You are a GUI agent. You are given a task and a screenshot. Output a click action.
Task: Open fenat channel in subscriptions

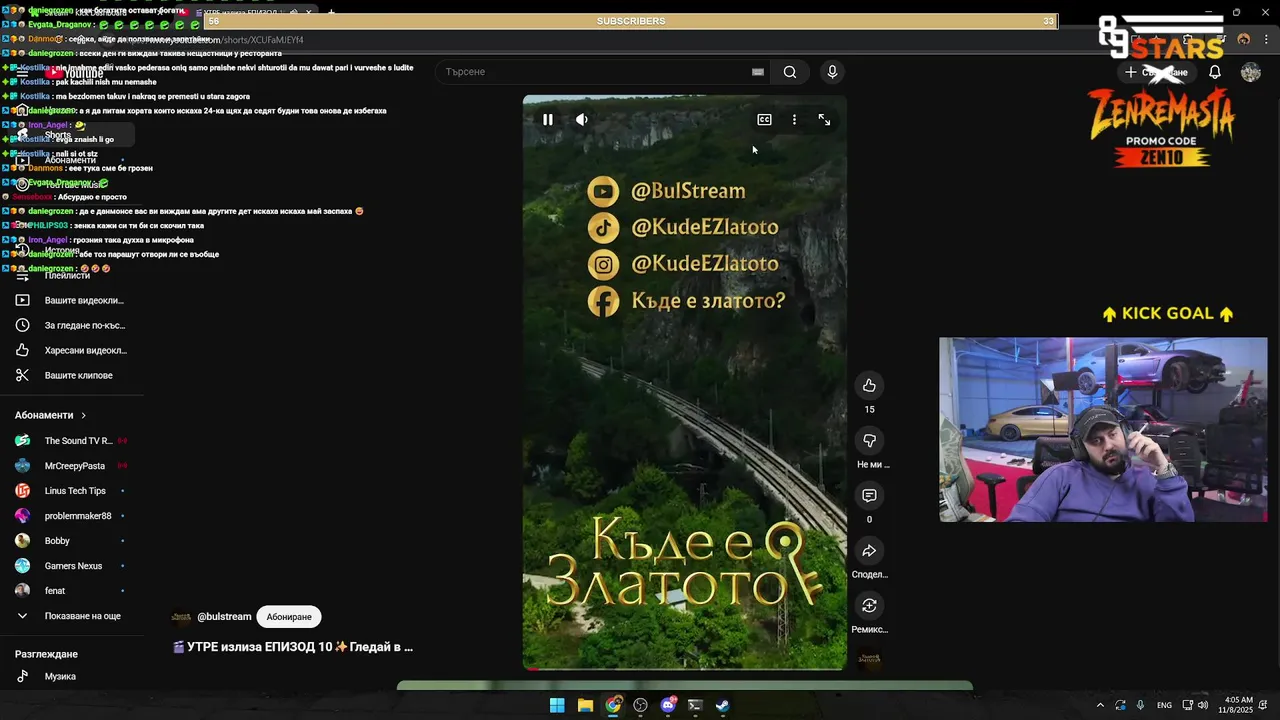pos(70,591)
